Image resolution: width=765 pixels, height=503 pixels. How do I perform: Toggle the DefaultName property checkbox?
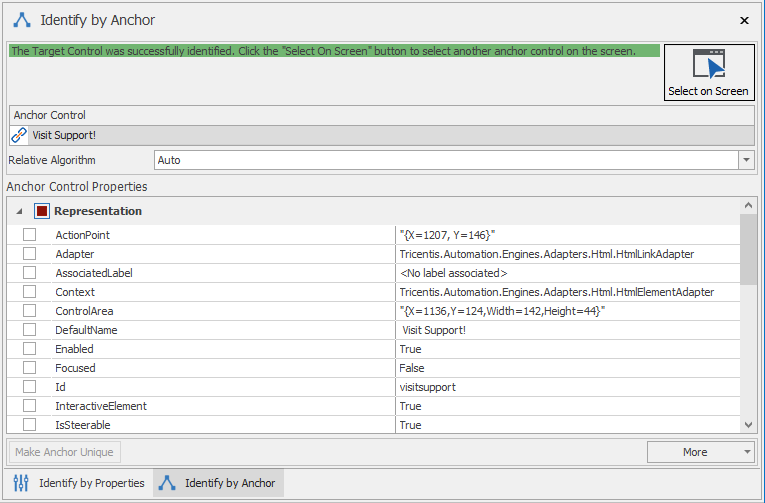pyautogui.click(x=29, y=330)
